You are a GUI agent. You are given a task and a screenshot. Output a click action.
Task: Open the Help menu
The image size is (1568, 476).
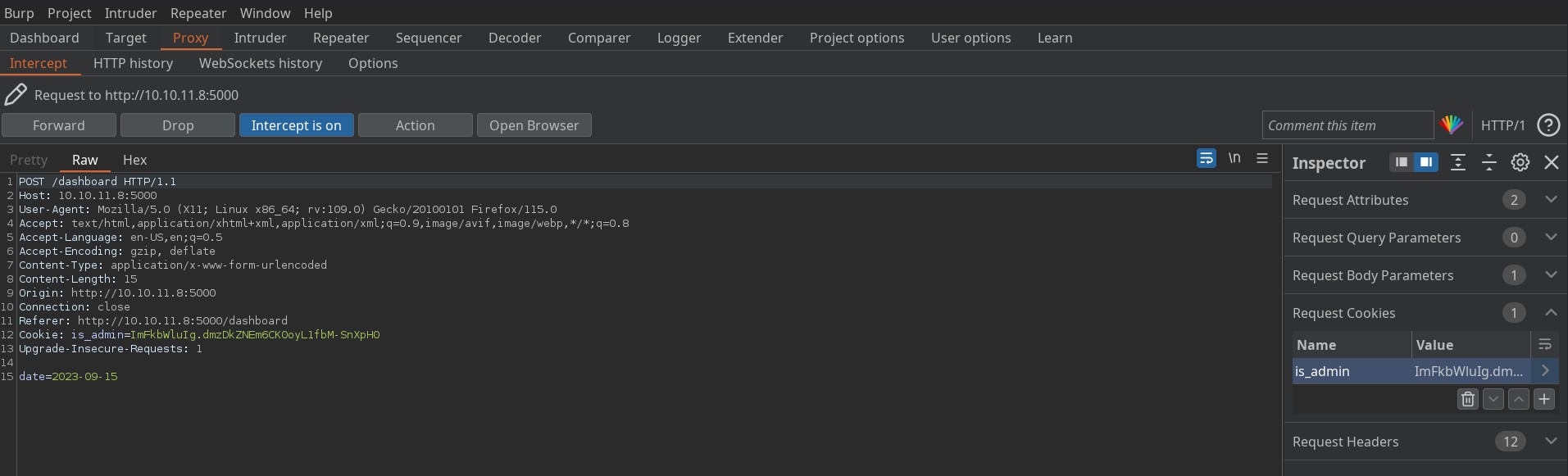(x=318, y=13)
